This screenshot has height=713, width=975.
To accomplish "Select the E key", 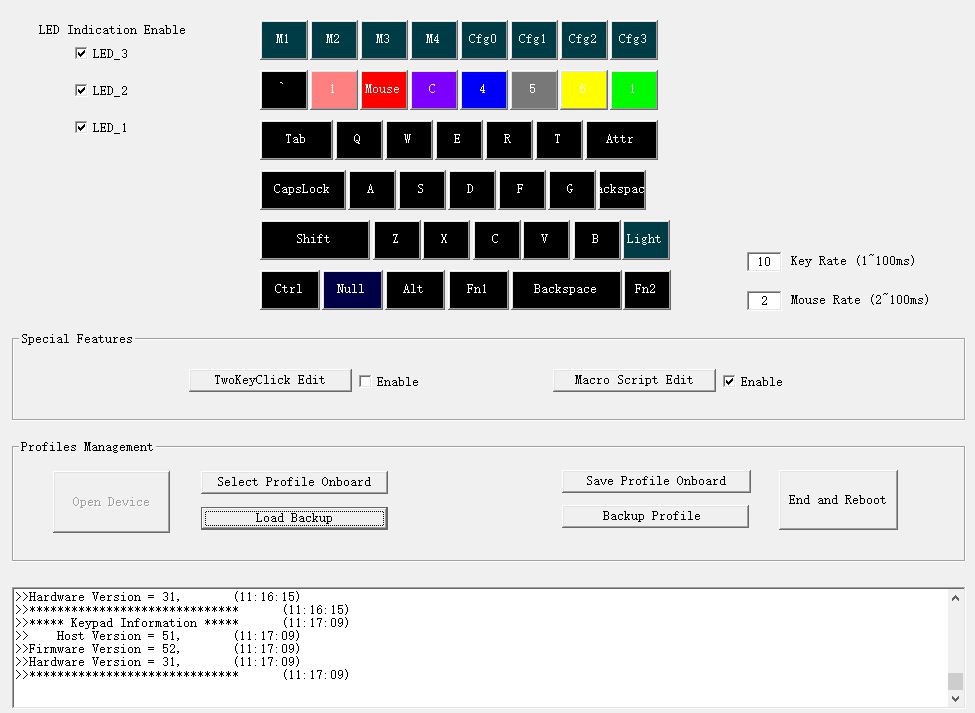I will (459, 140).
